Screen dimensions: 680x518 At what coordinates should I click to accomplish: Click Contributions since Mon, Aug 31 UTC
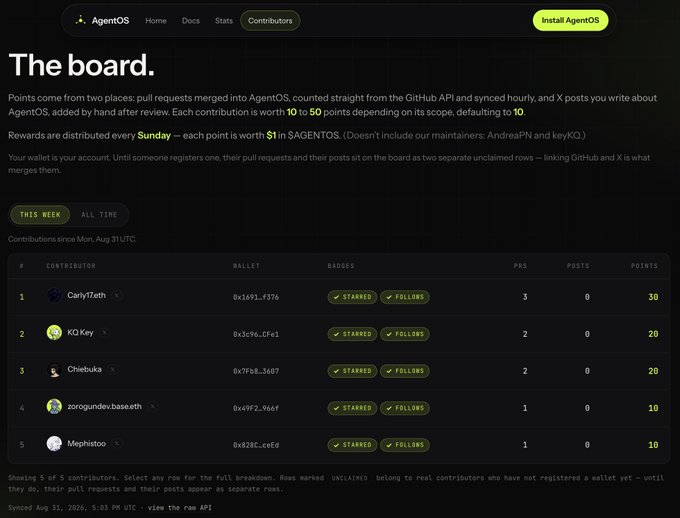[72, 239]
